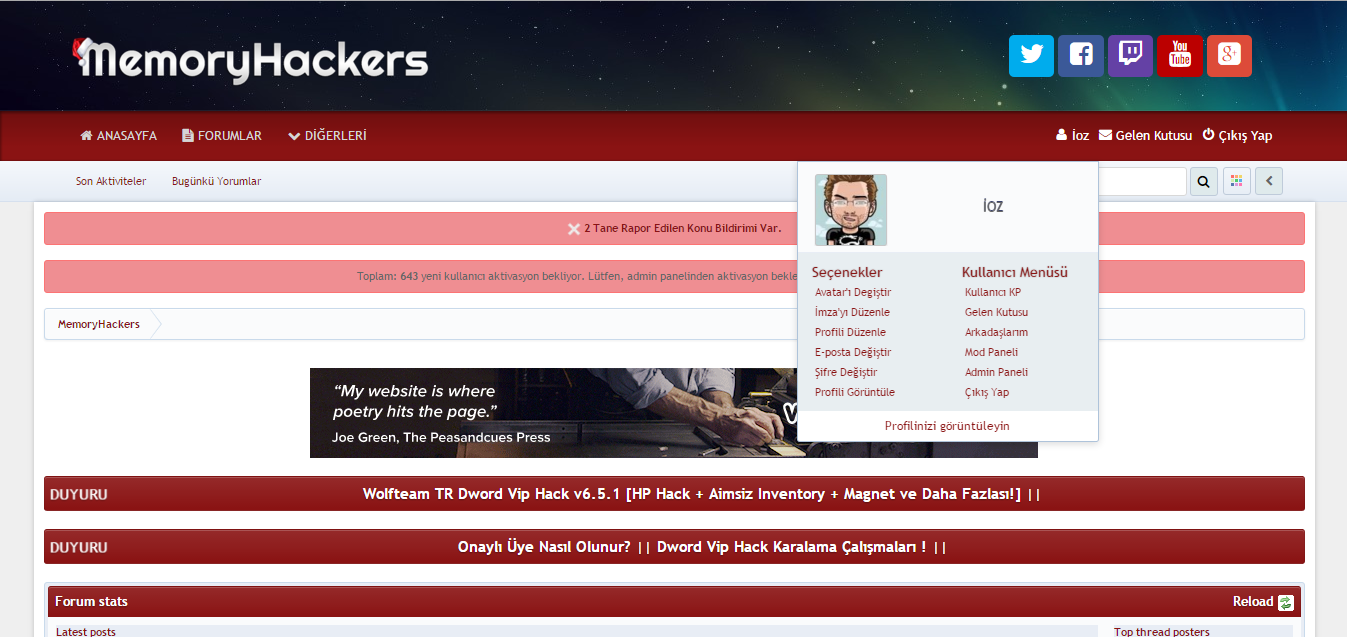The width and height of the screenshot is (1347, 637).
Task: Open Dword Vip Hack Karalama Çalışmaları announcement
Action: [792, 547]
